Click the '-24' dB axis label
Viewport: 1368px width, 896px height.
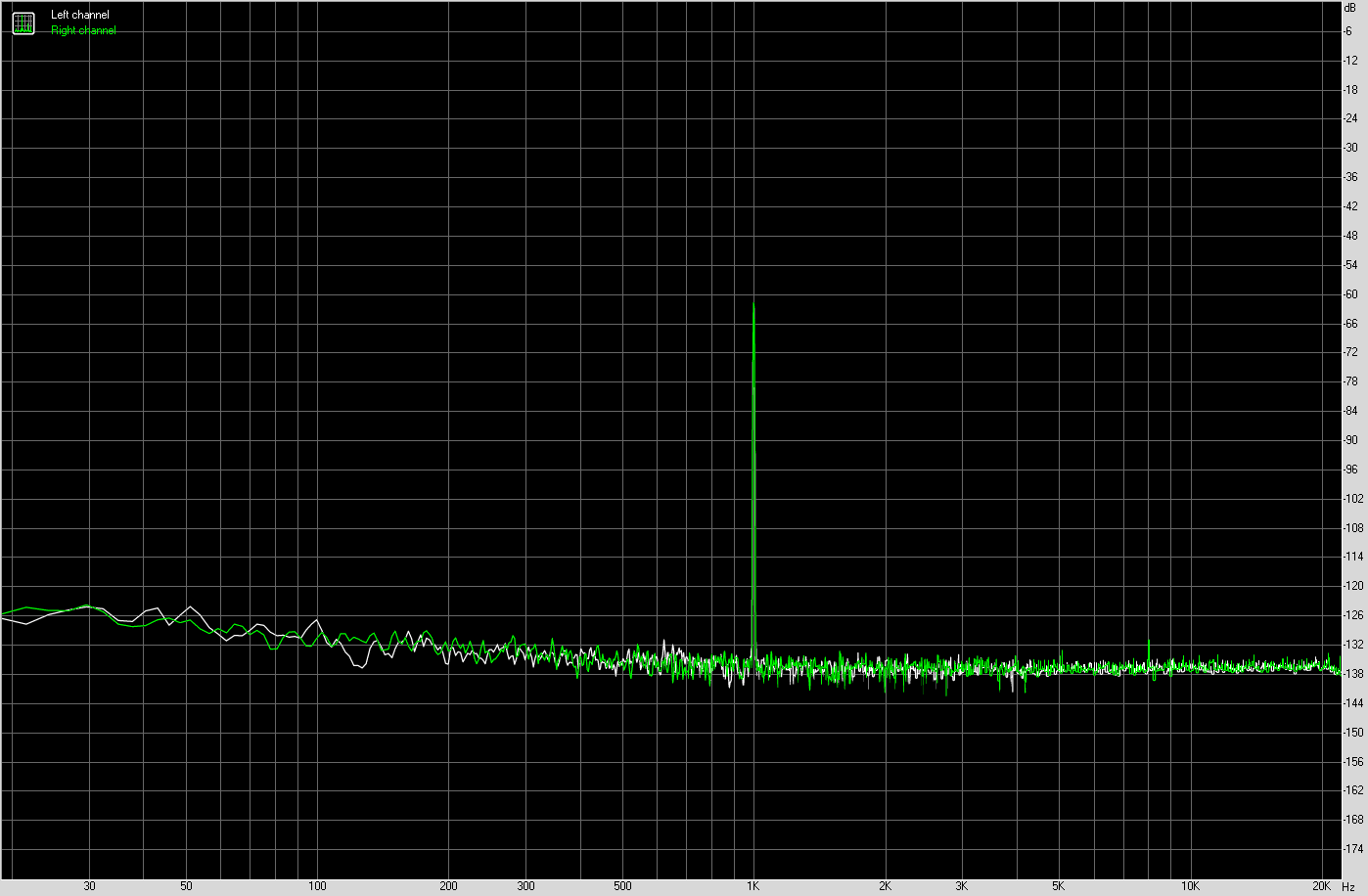click(x=1350, y=119)
